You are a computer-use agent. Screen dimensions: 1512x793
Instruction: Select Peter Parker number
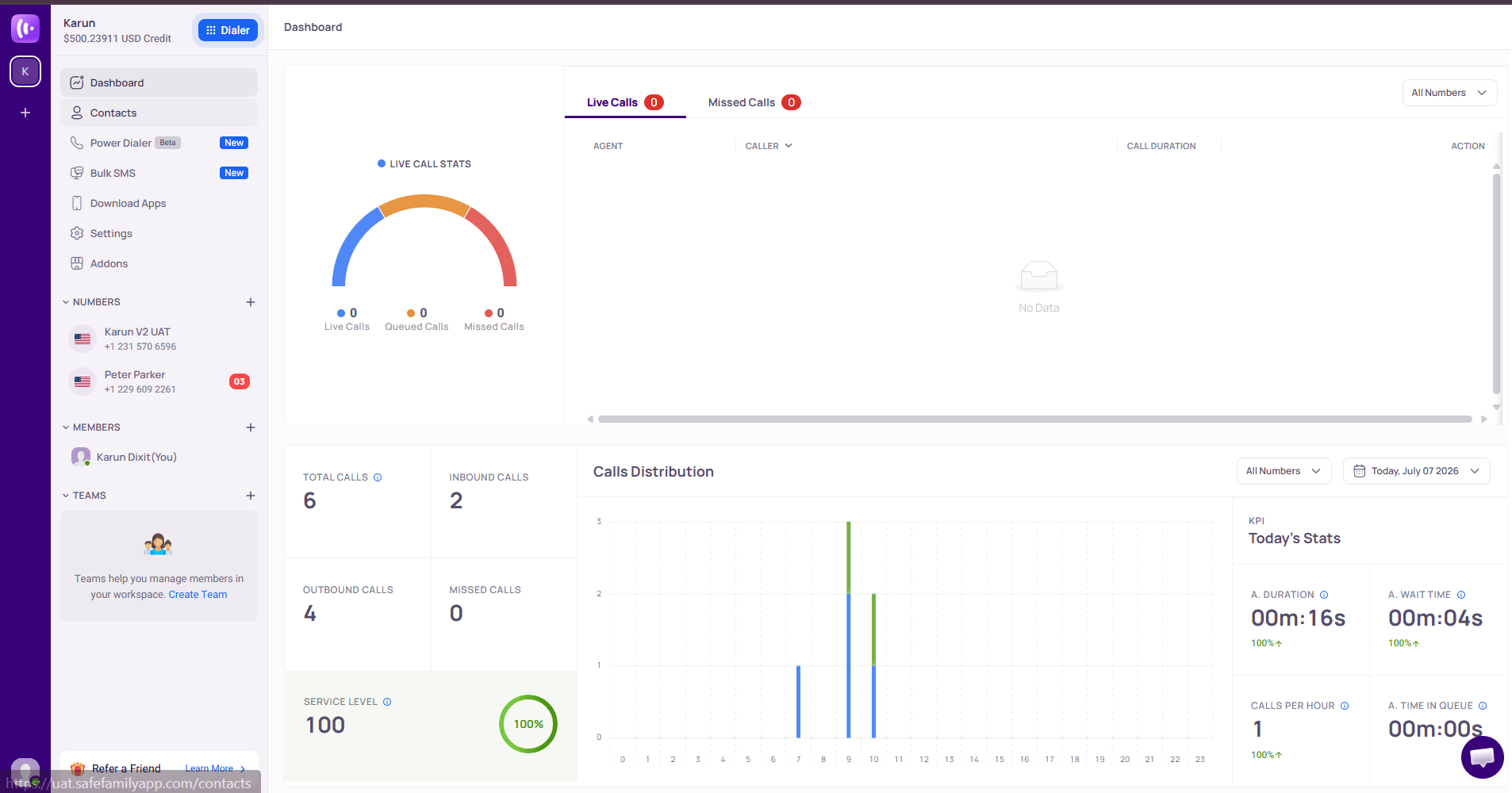pyautogui.click(x=159, y=381)
